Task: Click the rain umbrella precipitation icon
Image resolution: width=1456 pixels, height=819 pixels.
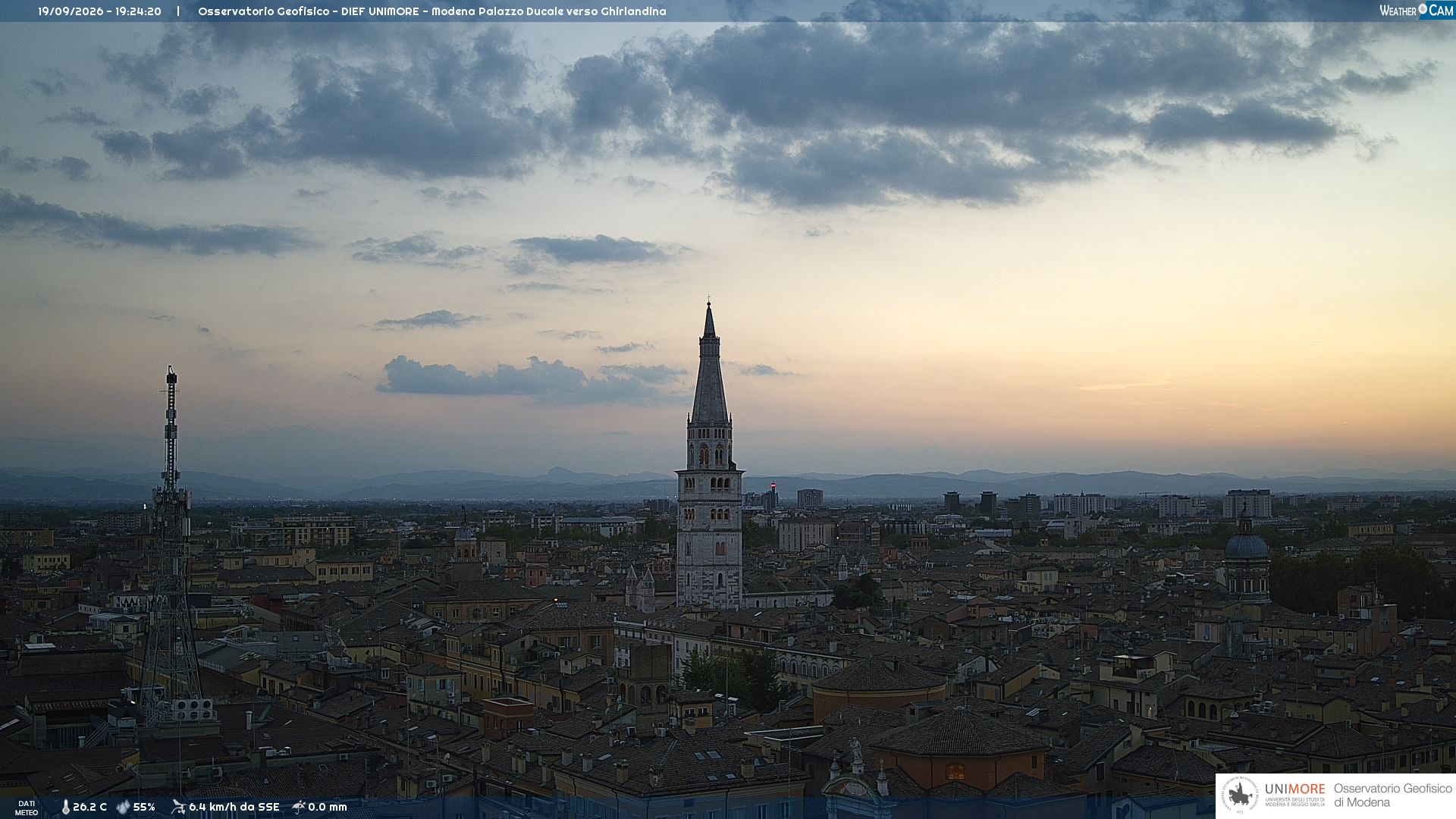Action: coord(299,807)
